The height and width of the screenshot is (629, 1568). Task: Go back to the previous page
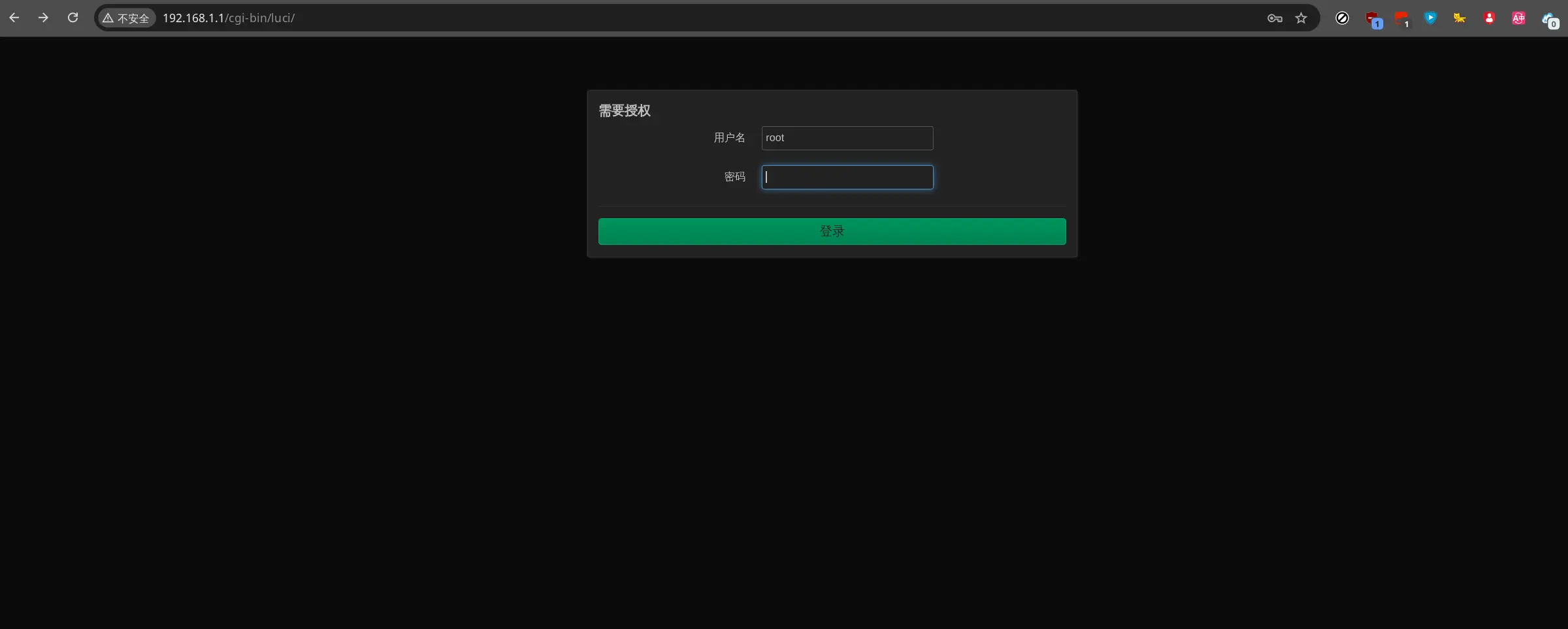coord(14,18)
